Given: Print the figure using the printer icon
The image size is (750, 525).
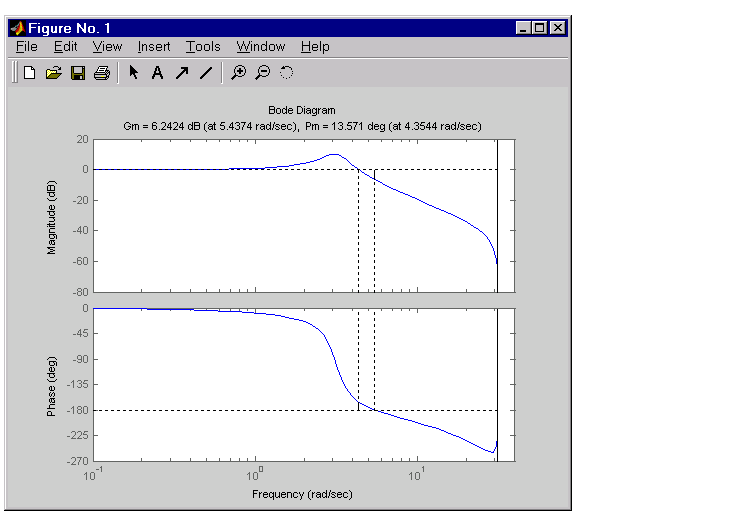Looking at the screenshot, I should point(101,73).
